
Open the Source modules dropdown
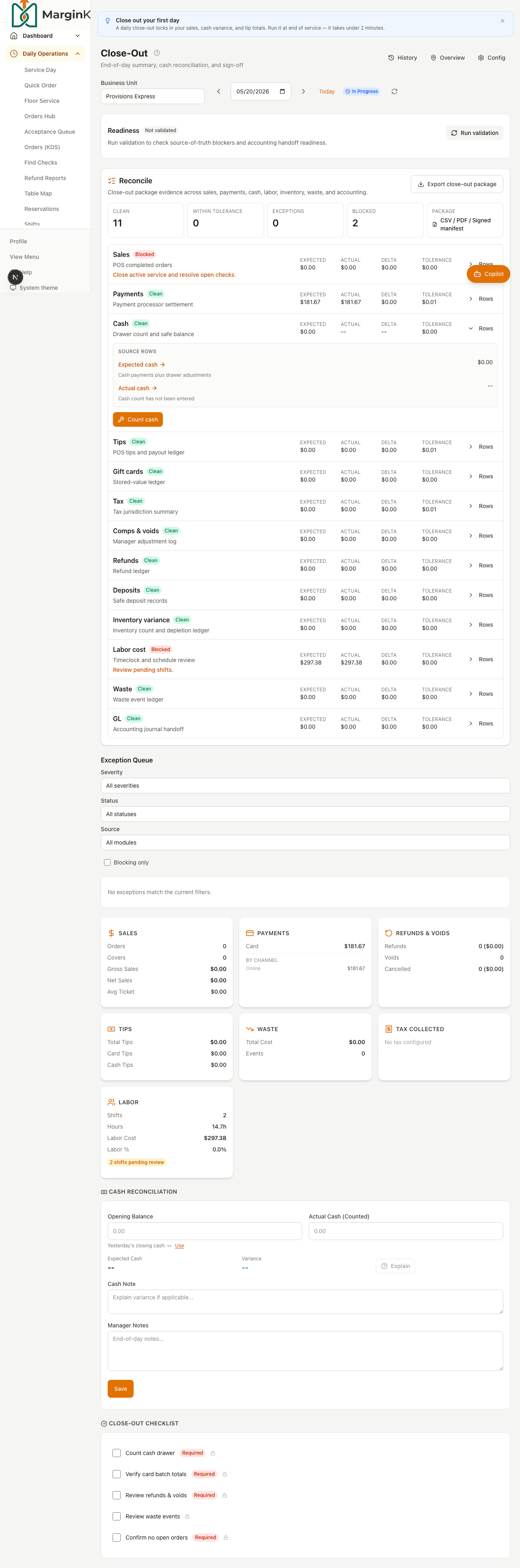pyautogui.click(x=305, y=843)
